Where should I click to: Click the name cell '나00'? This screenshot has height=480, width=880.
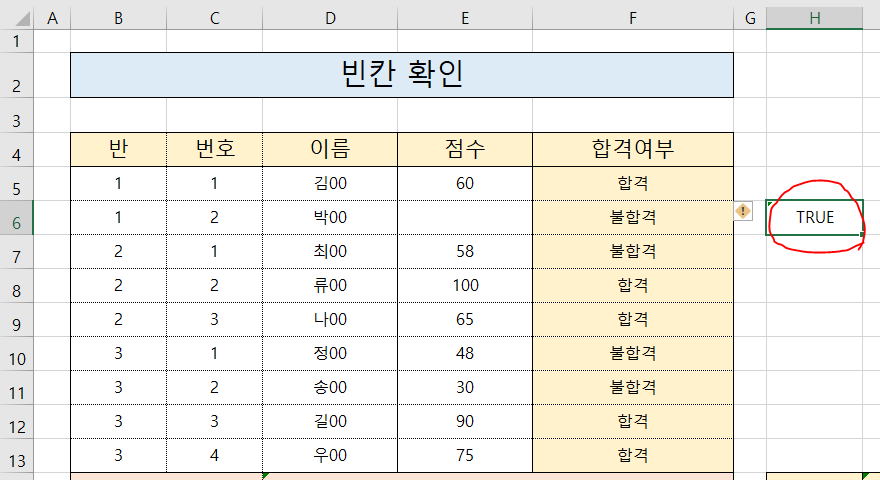(330, 319)
